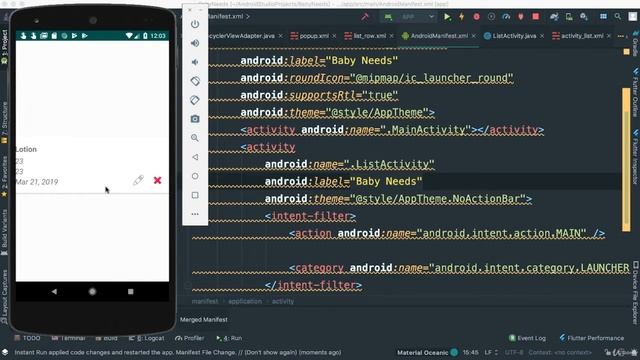
Task: Click the Profile gauge icon in toolbar
Action: pos(506,17)
